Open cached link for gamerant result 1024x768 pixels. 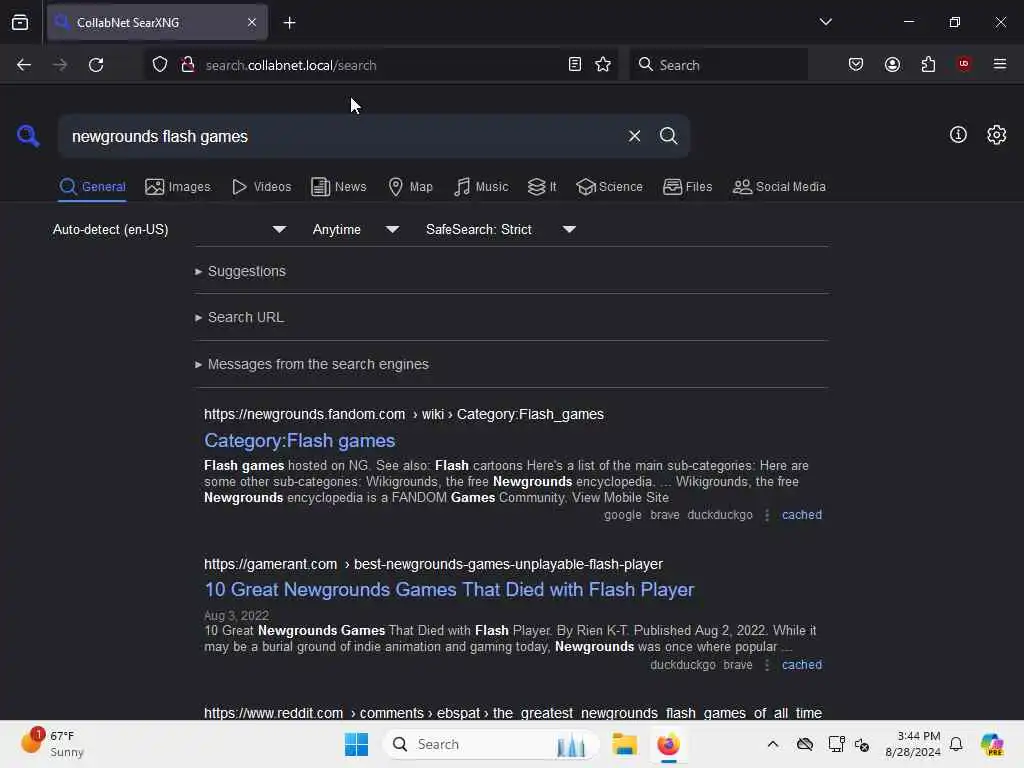coord(802,665)
